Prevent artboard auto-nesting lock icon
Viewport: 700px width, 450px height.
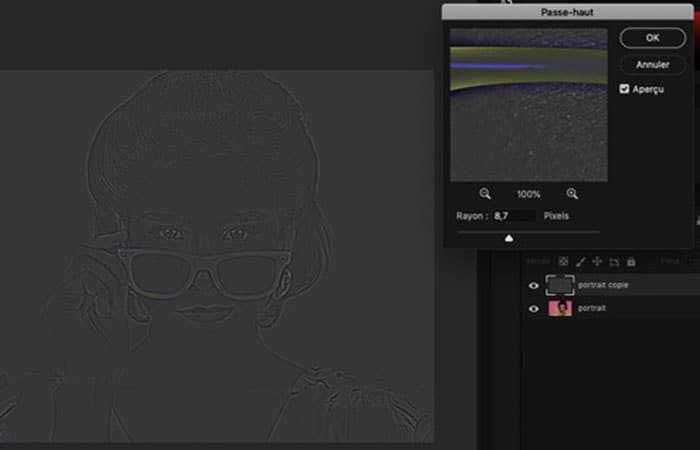[614, 262]
